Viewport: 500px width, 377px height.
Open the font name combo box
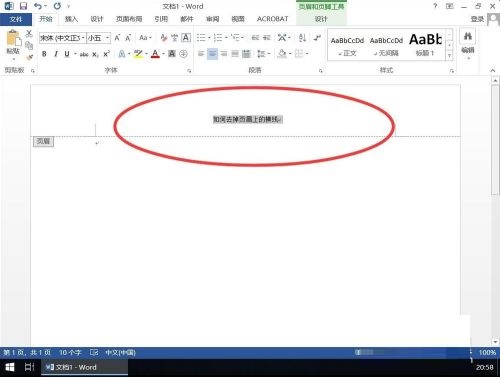(62, 38)
